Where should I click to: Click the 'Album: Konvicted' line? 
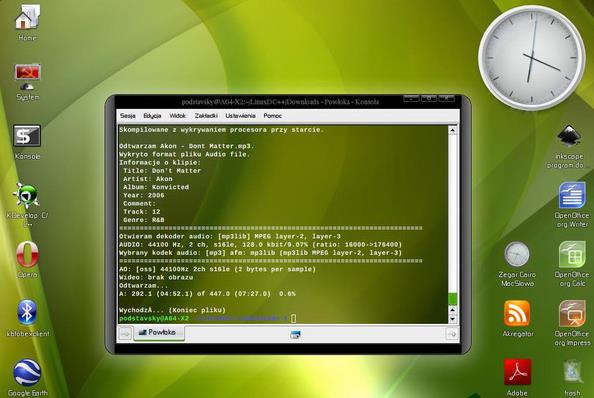156,187
